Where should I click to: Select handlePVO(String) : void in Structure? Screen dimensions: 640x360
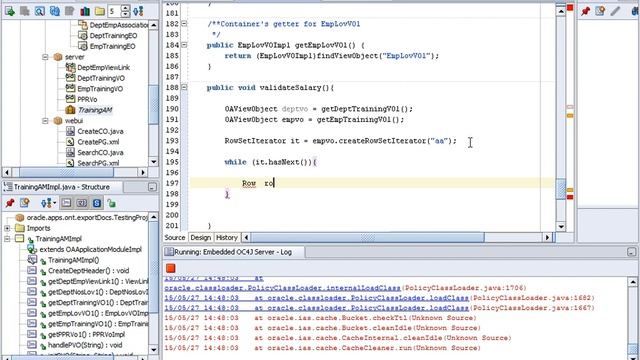[85, 345]
